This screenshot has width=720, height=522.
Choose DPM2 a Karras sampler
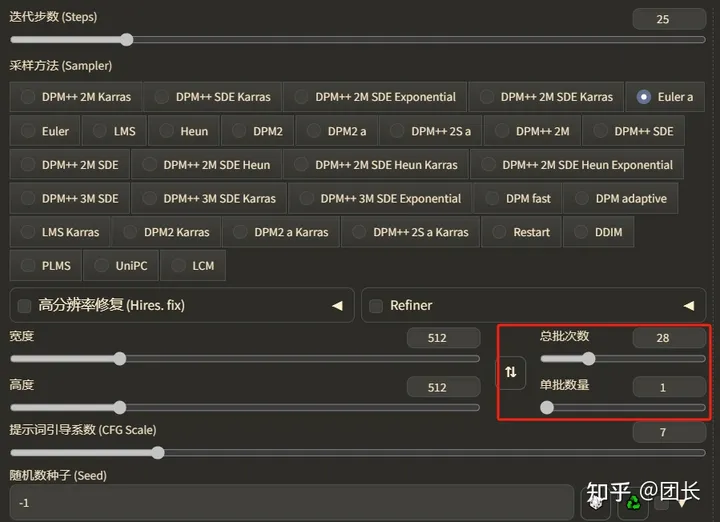click(x=281, y=232)
